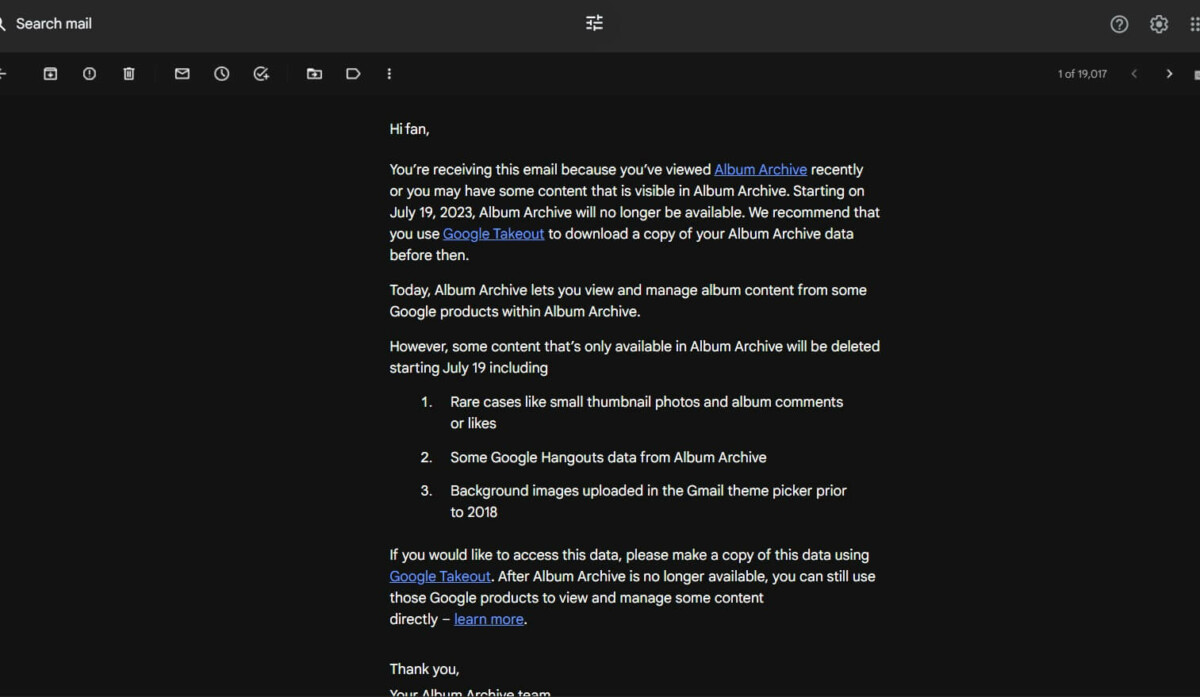Go to the older email arrow
The width and height of the screenshot is (1200, 697).
1169,74
